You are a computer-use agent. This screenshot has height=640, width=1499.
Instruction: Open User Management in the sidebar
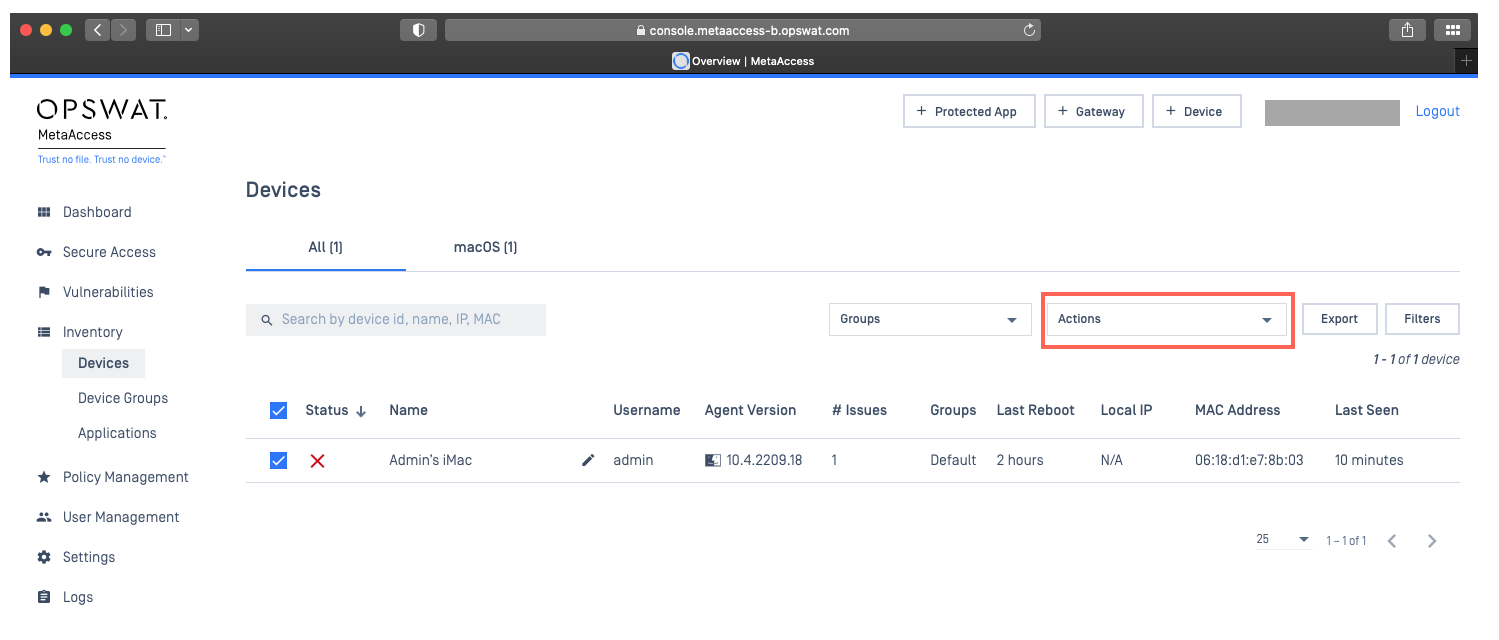pyautogui.click(x=121, y=517)
